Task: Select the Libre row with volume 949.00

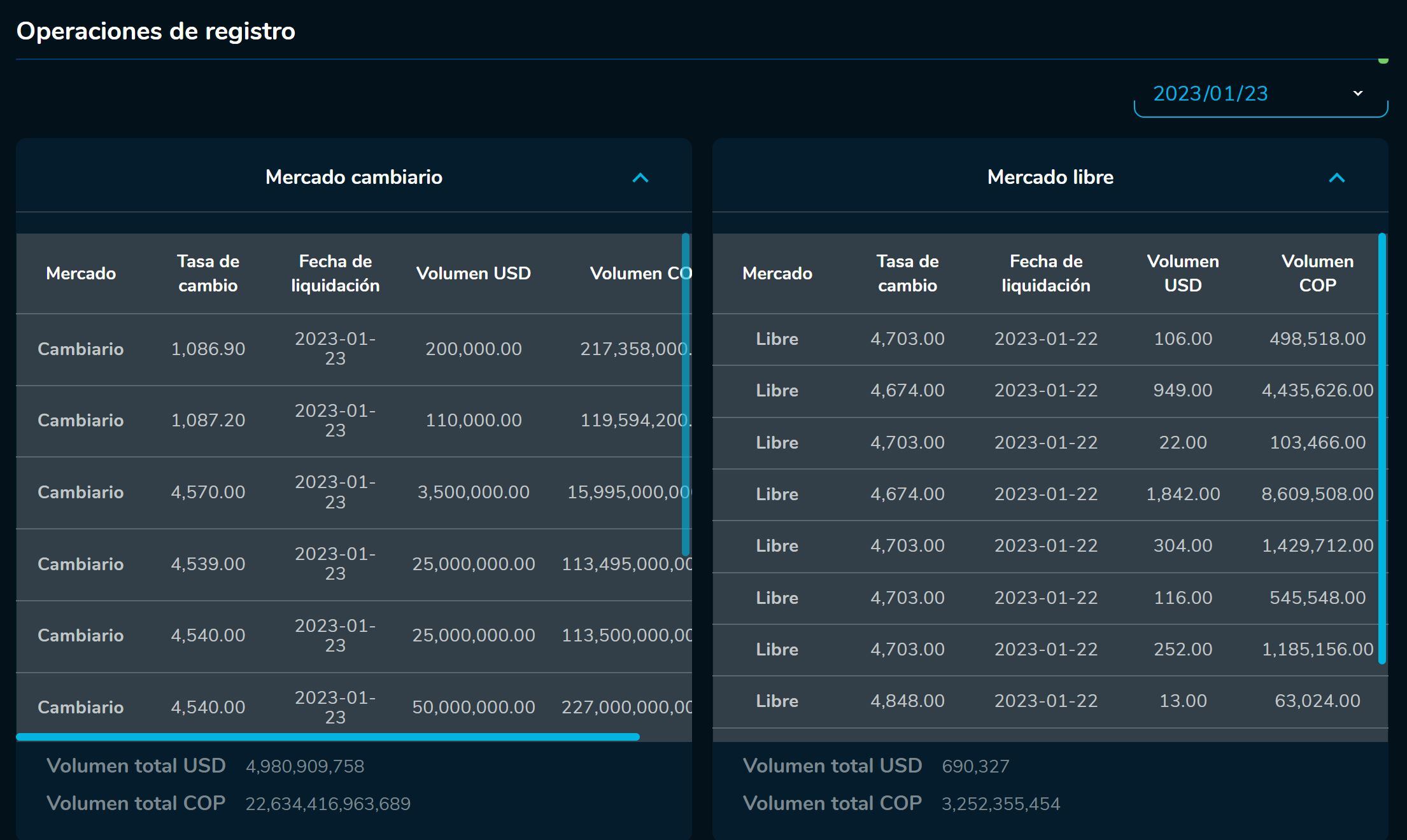Action: point(1182,390)
